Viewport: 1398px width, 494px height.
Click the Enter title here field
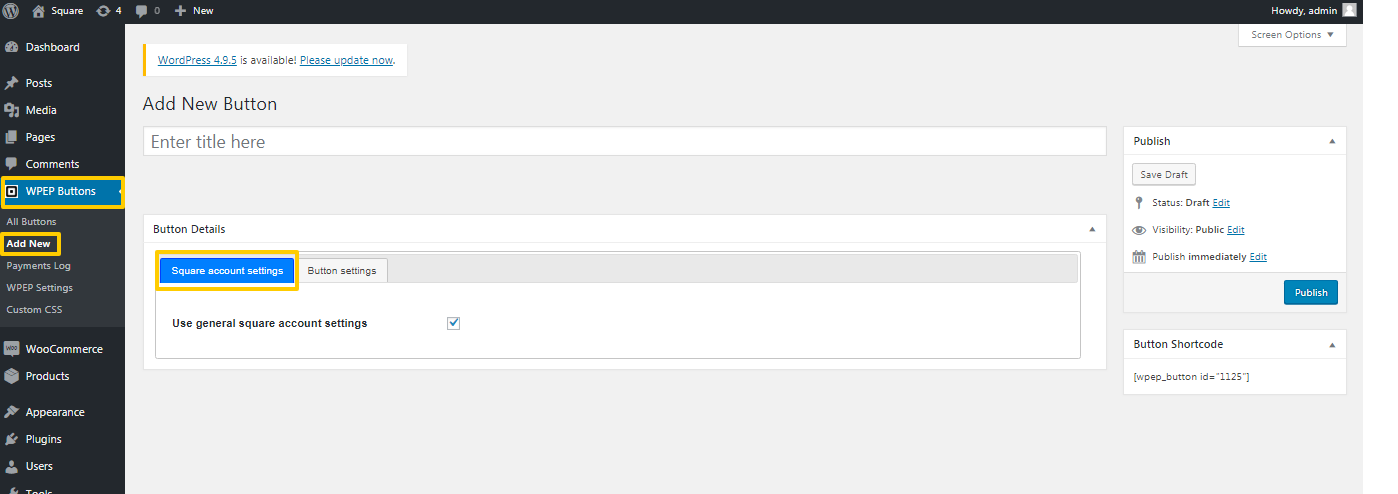pos(625,141)
